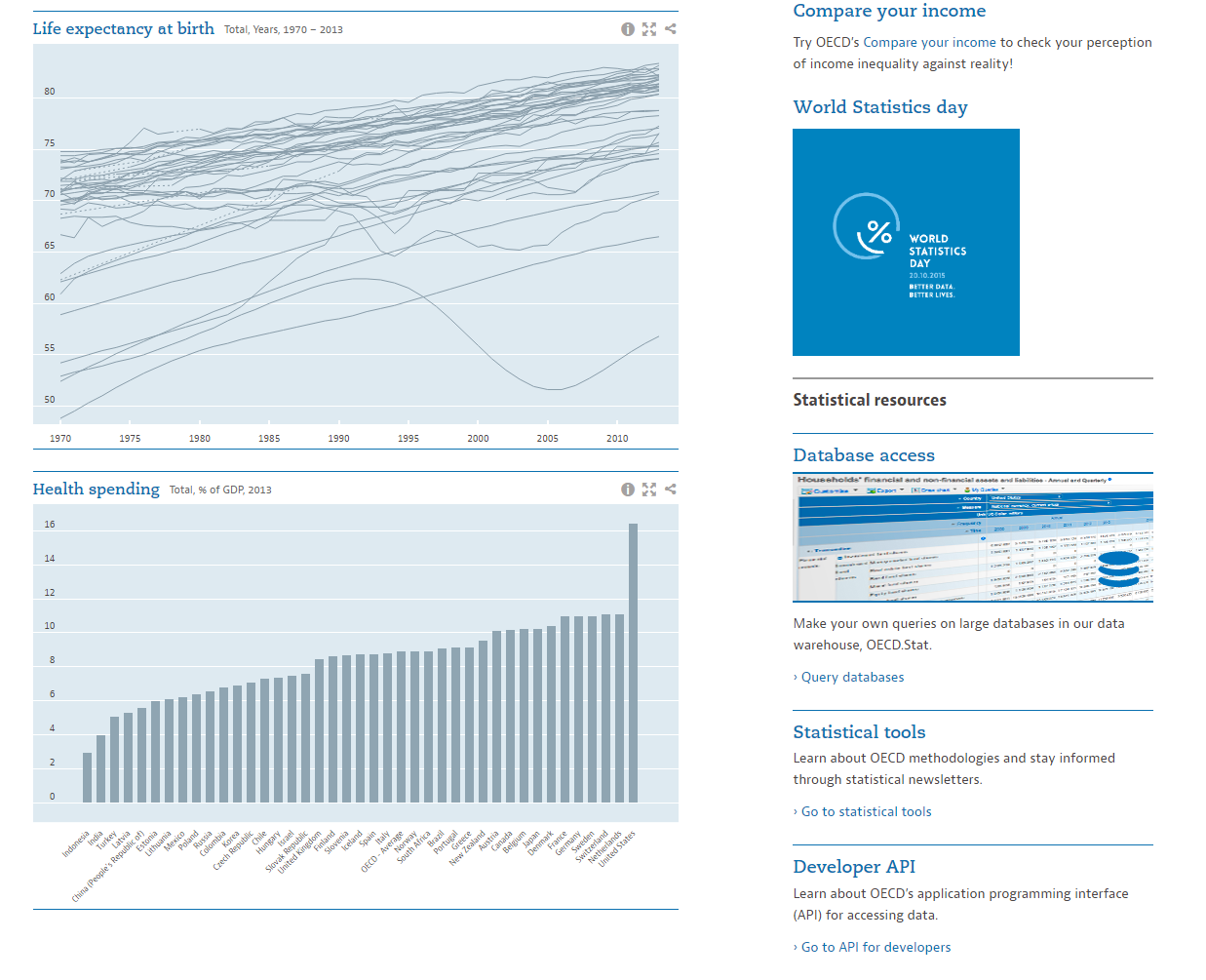This screenshot has height=980, width=1206.
Task: Maximize the Health spending chart
Action: point(649,489)
